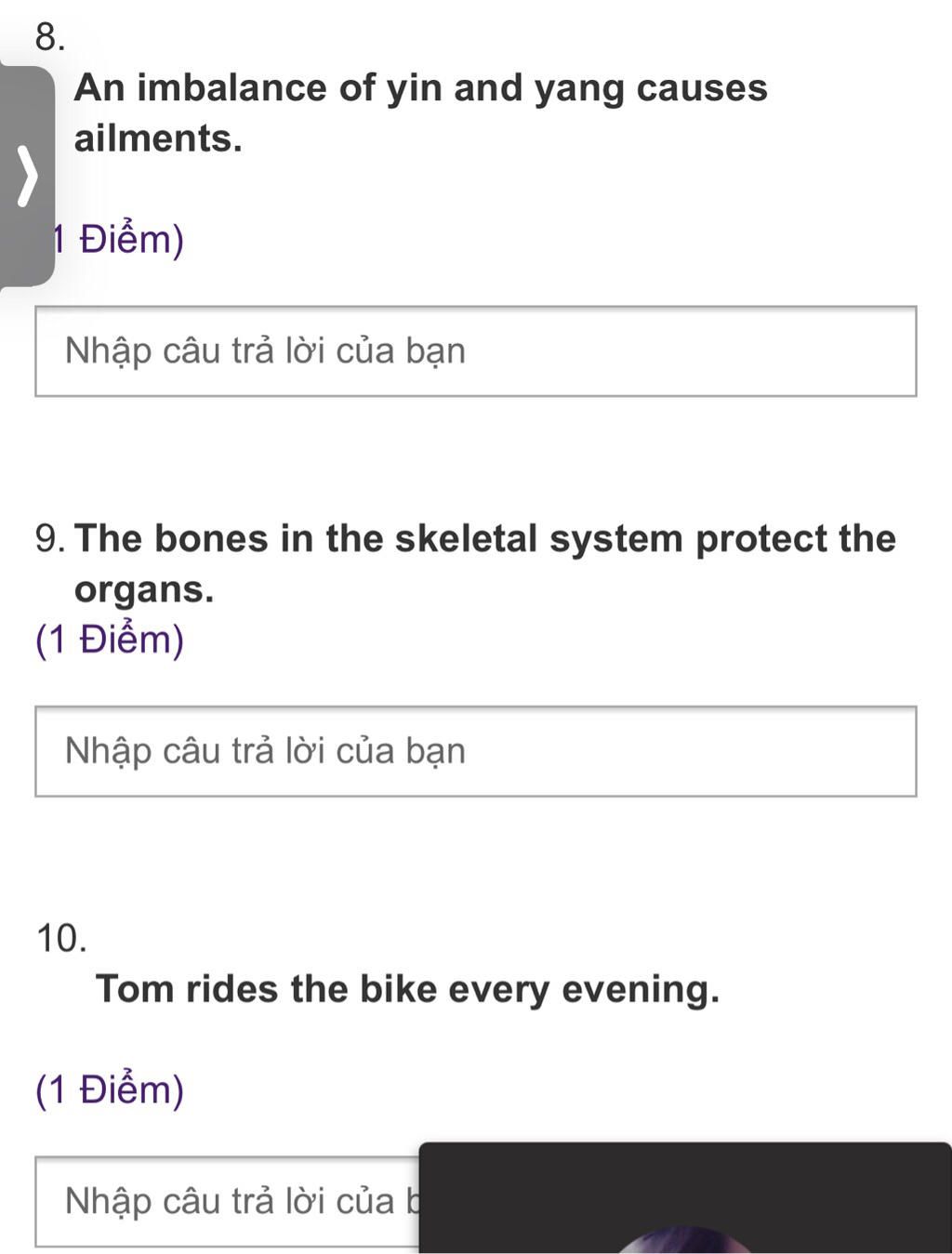Focus the answer field for question 9
952x1254 pixels.
(x=476, y=751)
